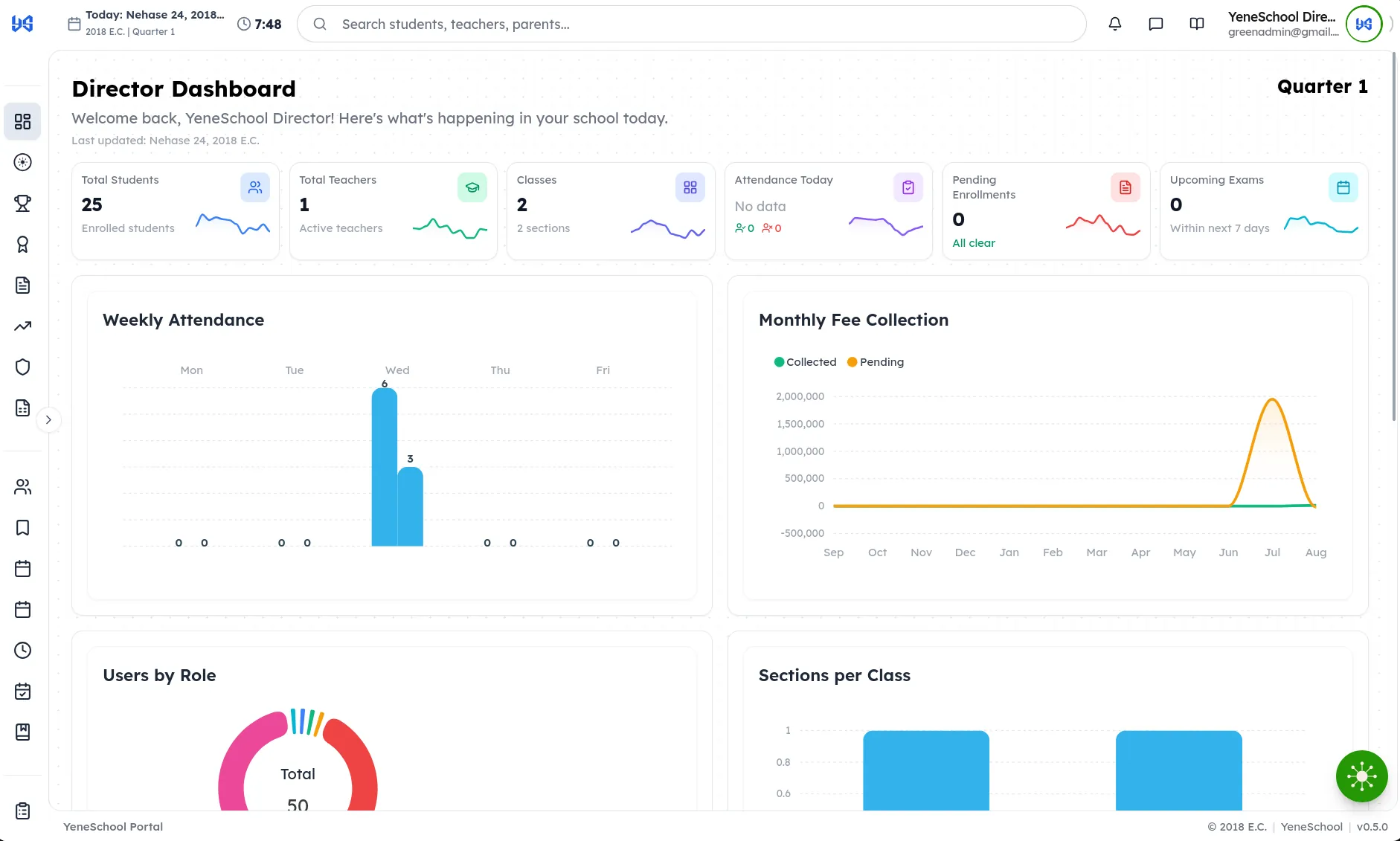Click the bookmark icon in sidebar
Screen dimensions: 1400x841
coord(22,528)
